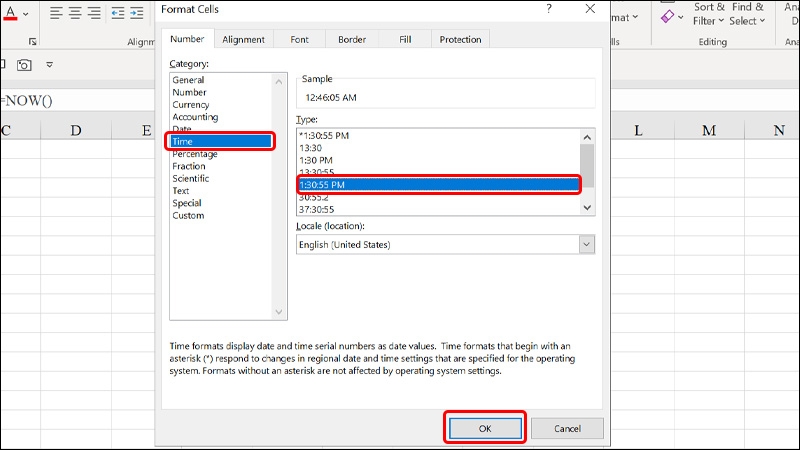Click Category list scroll down arrow
The height and width of the screenshot is (450, 800).
tap(279, 312)
